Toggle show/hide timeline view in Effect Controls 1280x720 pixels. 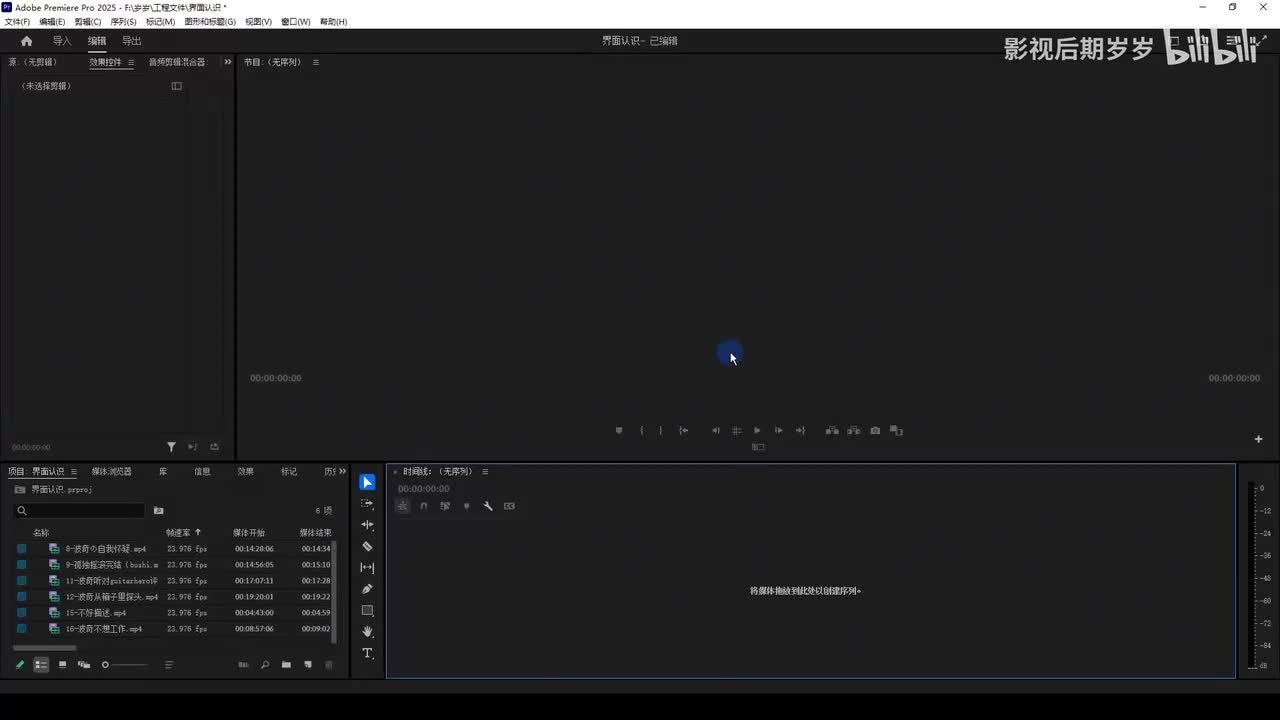(177, 86)
